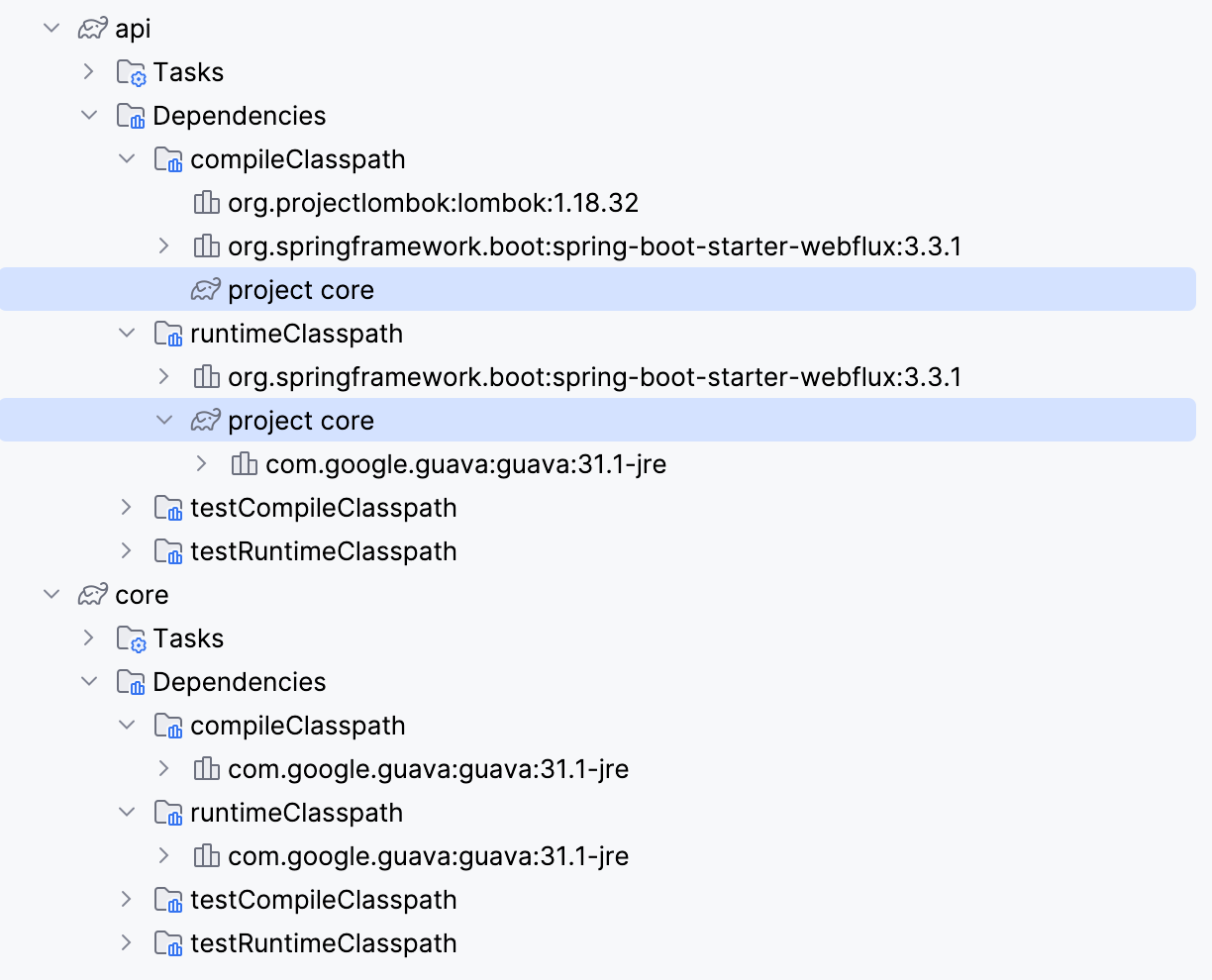Viewport: 1212px width, 980px height.
Task: Click core runtimeClasspath folder icon
Action: click(168, 813)
